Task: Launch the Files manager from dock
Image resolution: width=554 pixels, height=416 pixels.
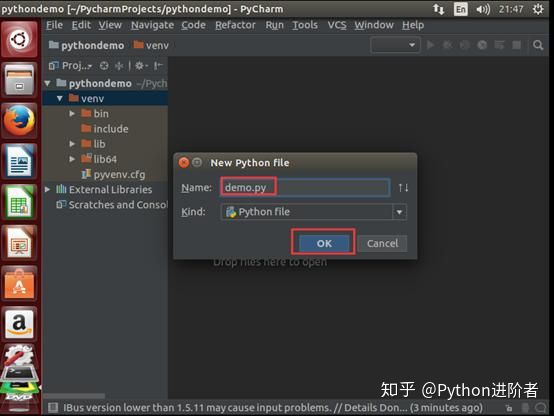Action: tap(19, 80)
